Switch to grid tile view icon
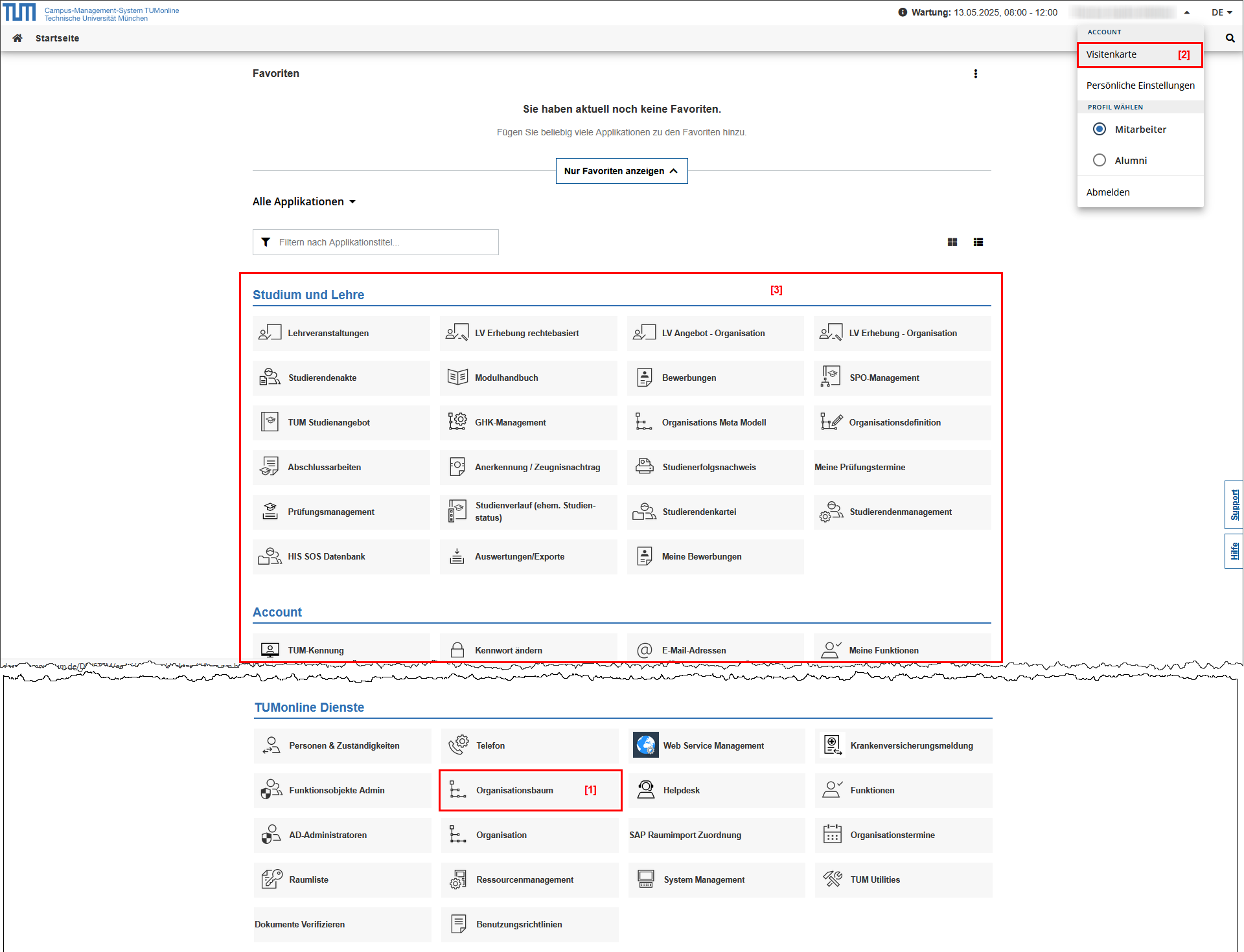Screen dimensions: 1244x952 coord(952,242)
